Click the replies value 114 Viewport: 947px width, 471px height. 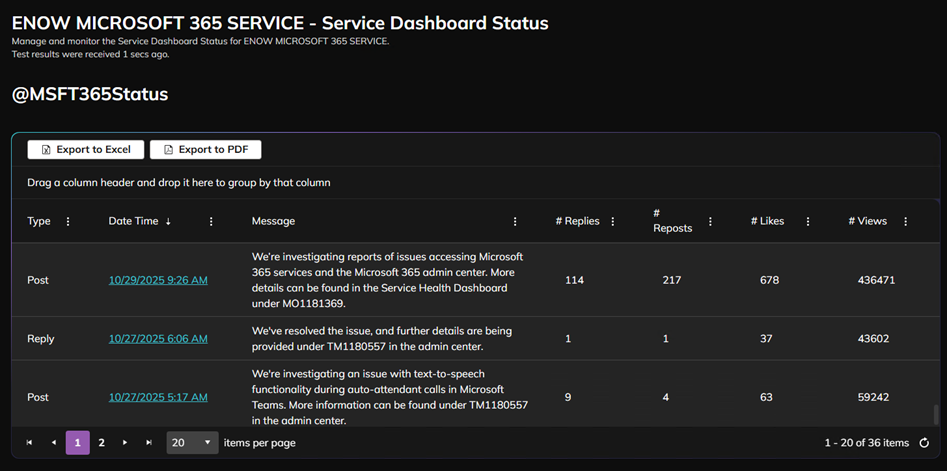pos(574,280)
